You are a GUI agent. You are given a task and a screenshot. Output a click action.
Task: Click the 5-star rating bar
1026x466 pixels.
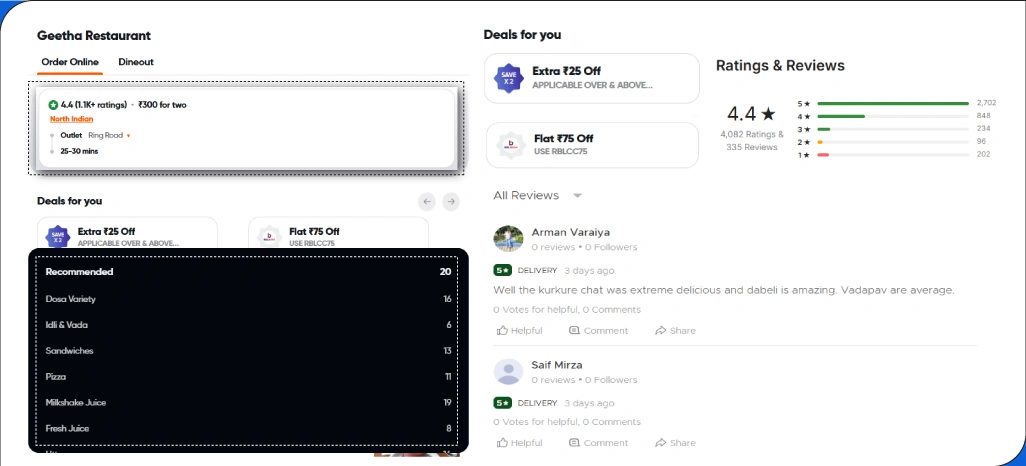(x=893, y=103)
